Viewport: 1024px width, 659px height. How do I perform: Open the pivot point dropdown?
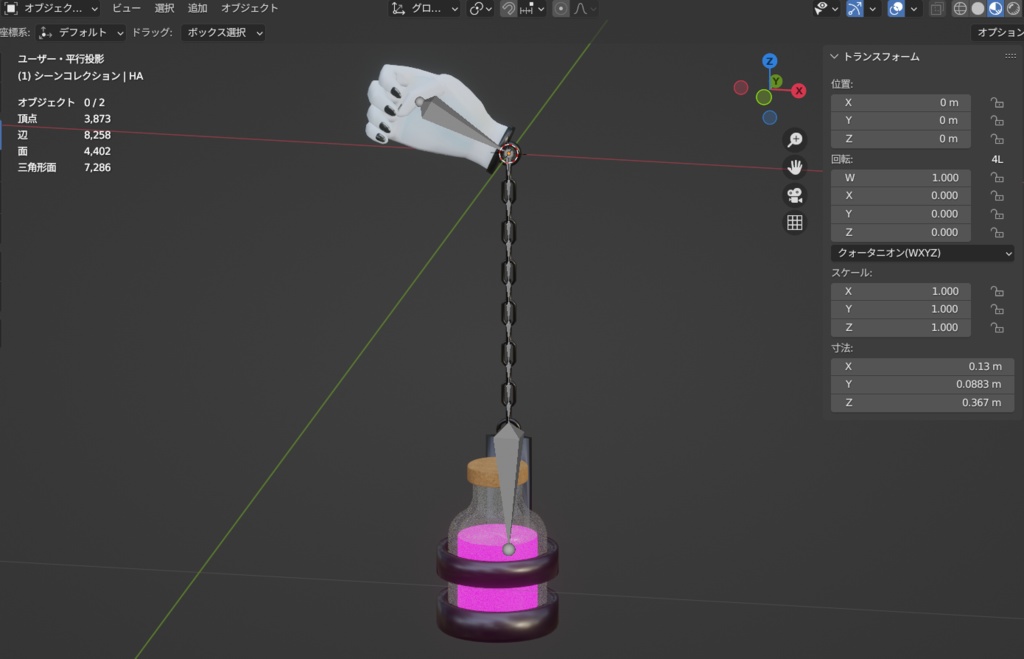coord(481,8)
